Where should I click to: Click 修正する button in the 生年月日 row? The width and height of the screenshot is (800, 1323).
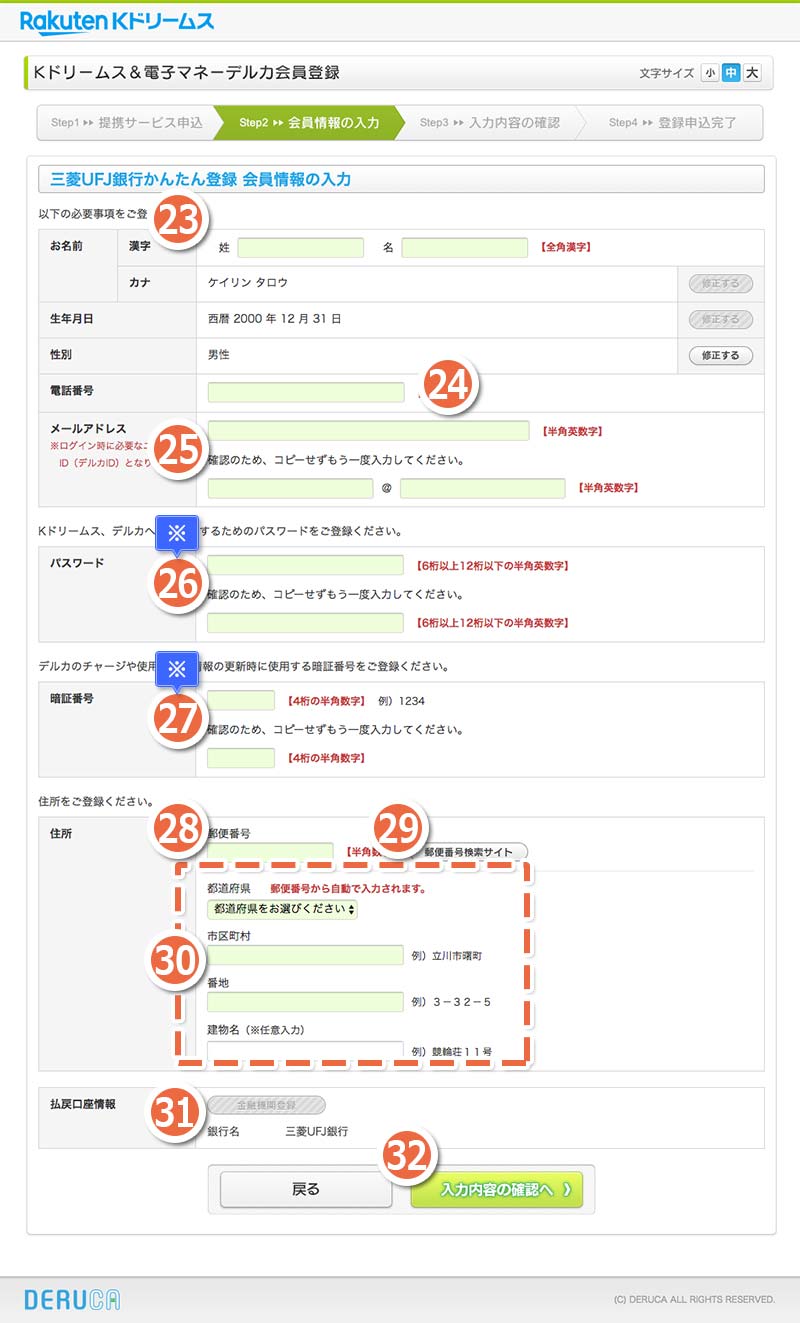coord(721,319)
